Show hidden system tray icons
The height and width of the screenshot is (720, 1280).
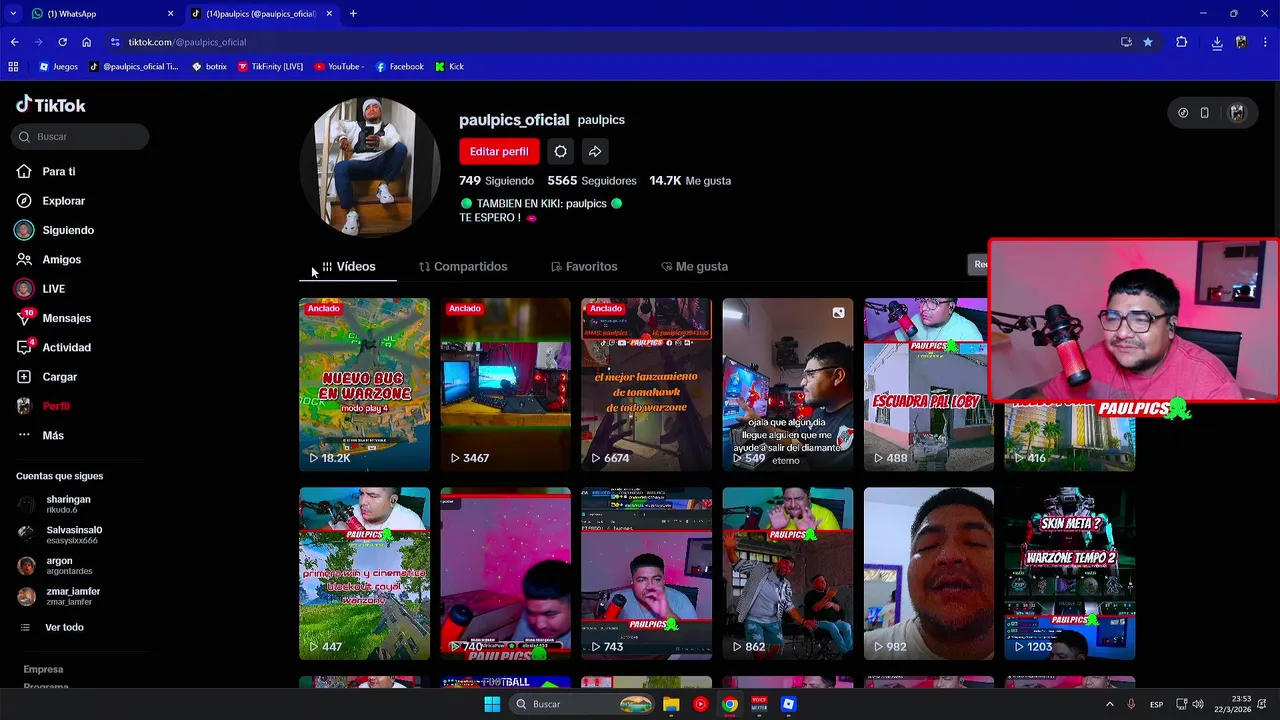coord(1109,704)
